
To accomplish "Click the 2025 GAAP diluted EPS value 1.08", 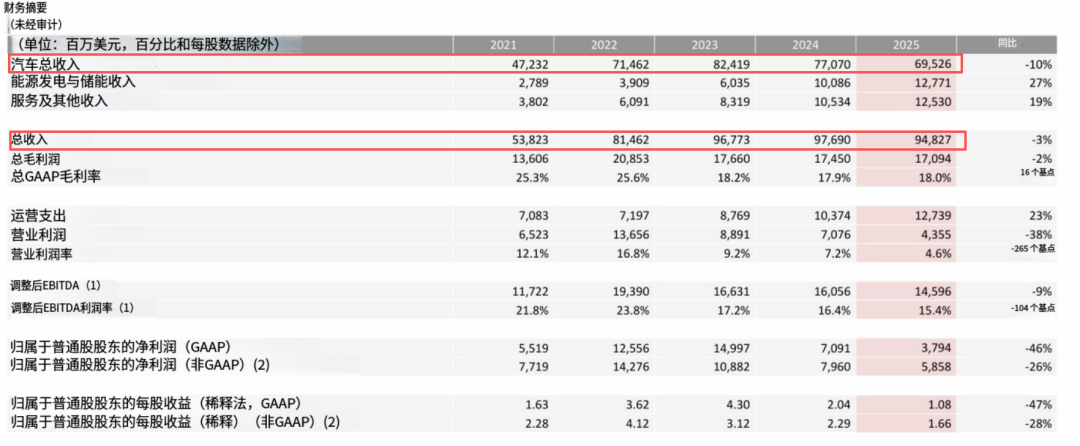I will pos(935,403).
